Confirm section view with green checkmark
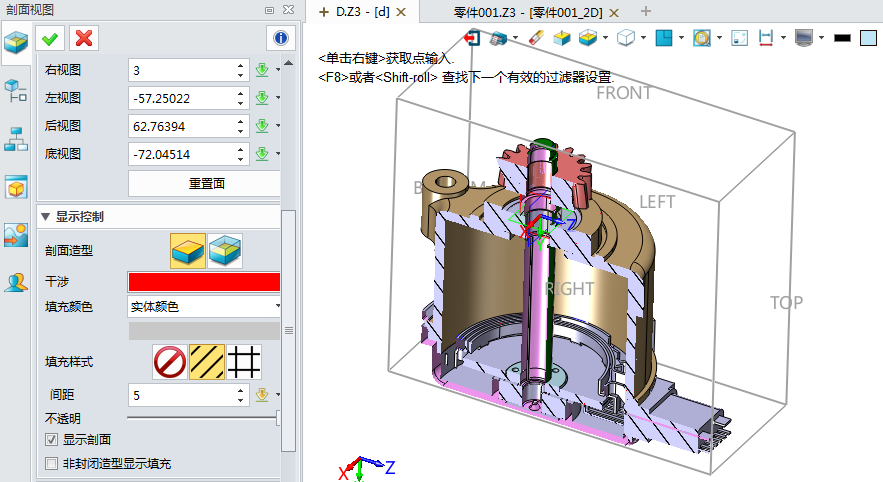883x482 pixels. coord(50,38)
